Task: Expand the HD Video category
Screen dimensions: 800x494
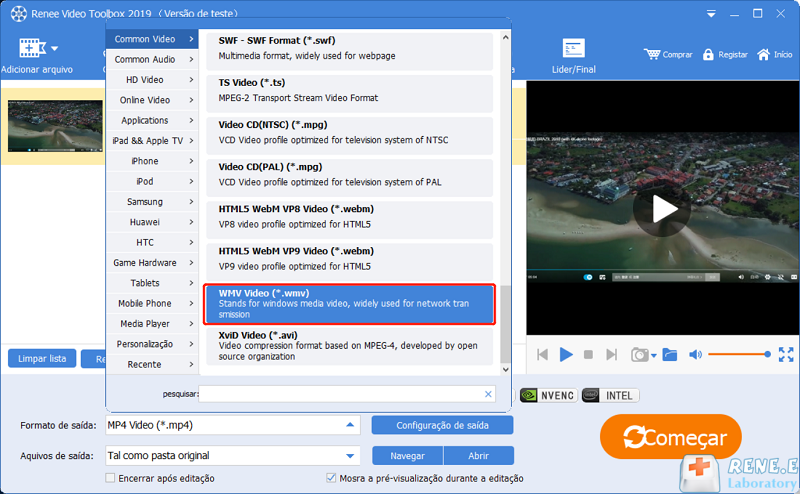Action: coord(152,80)
